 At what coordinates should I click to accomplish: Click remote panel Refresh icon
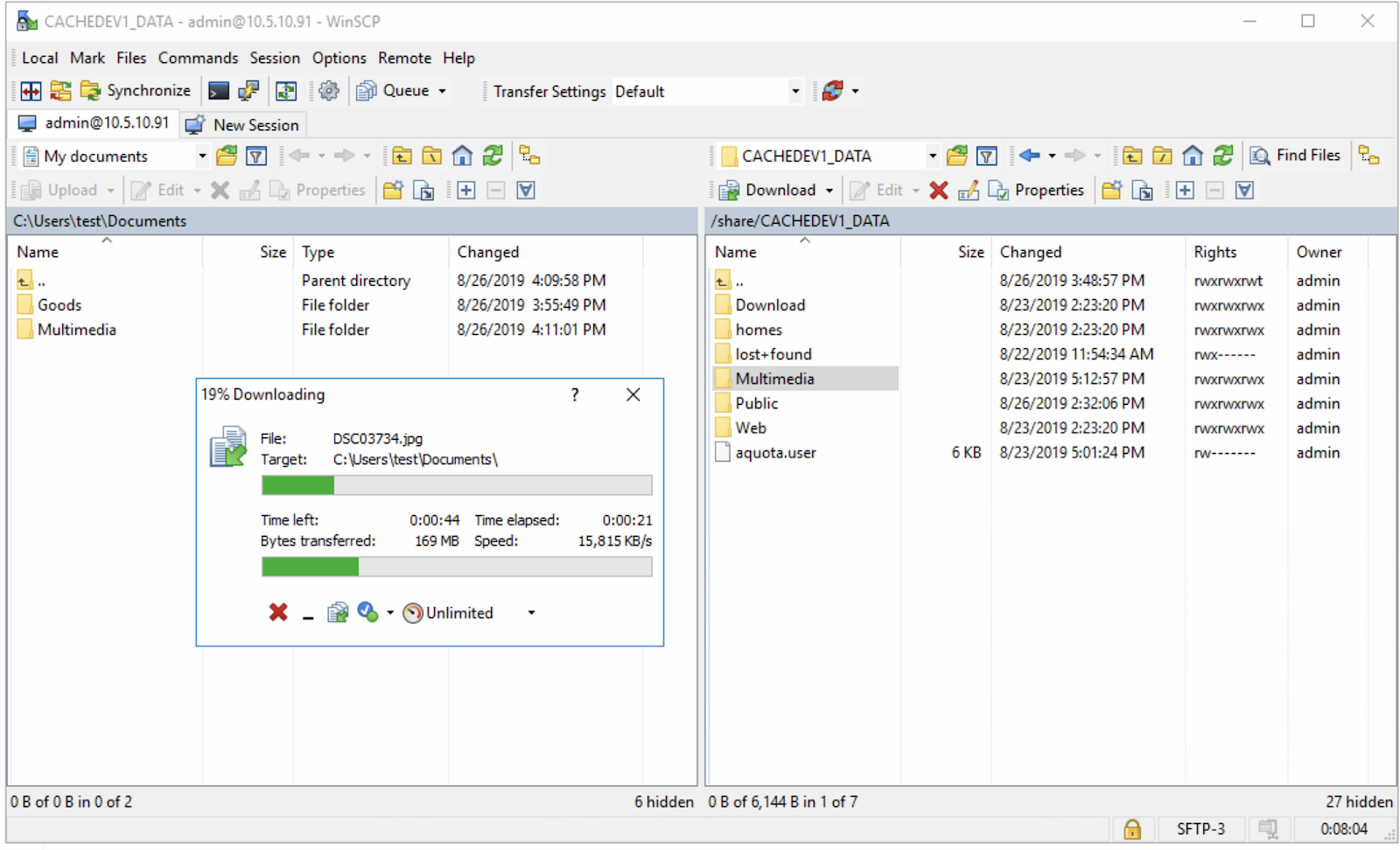[1223, 157]
